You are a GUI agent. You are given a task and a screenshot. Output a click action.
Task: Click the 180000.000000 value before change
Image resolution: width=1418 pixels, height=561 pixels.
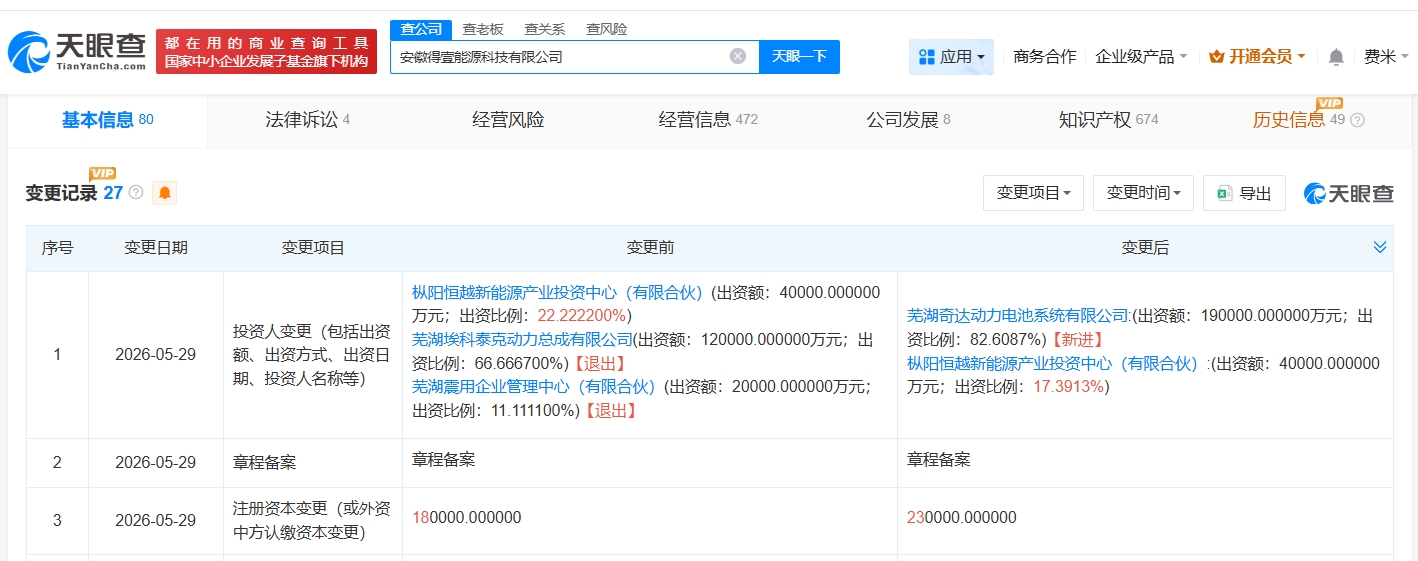coord(467,518)
